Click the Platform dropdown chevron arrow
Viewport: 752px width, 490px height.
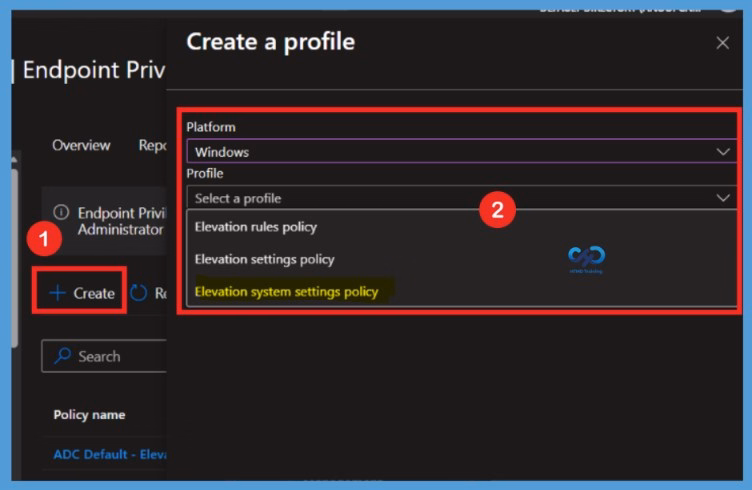[723, 152]
